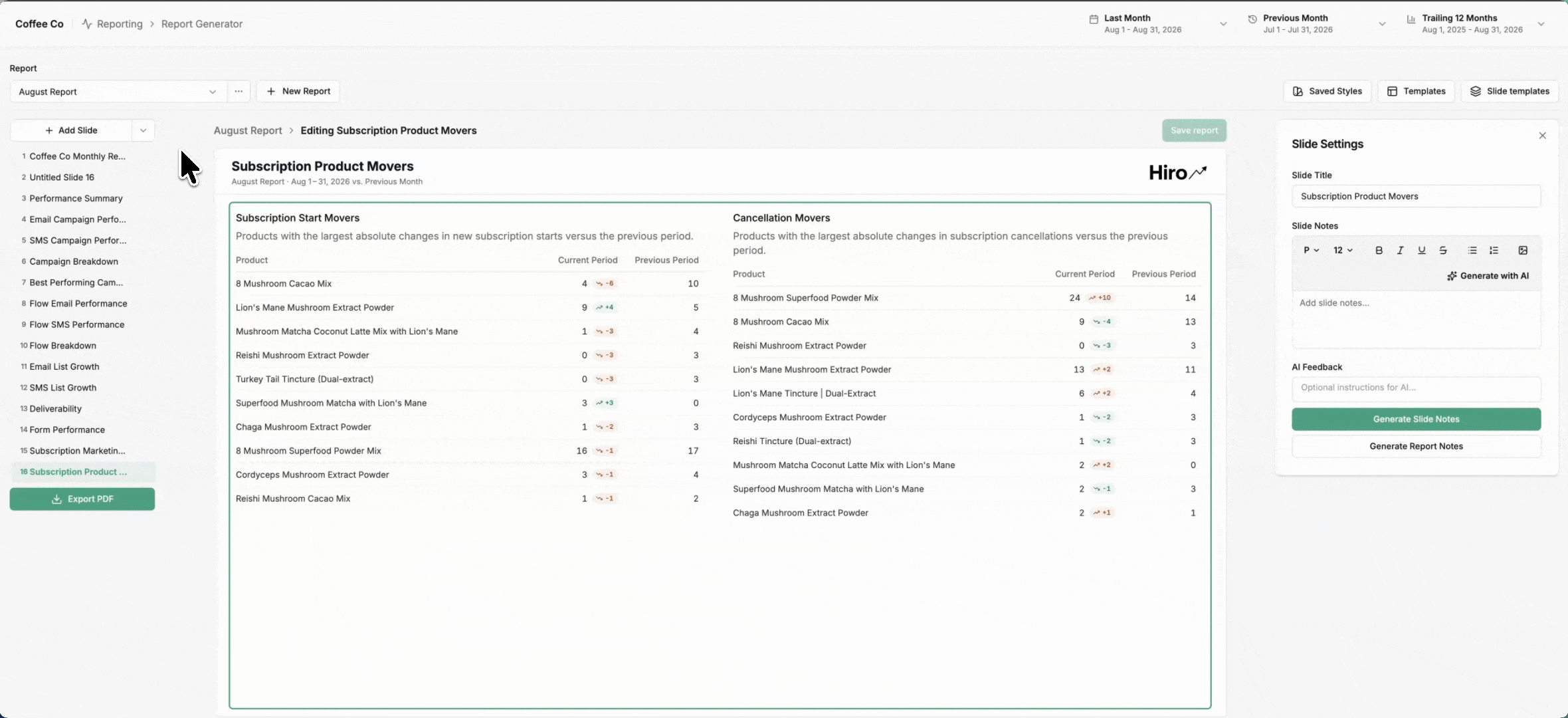Screen dimensions: 1568x718
Task: Export the report as PDF
Action: (82, 499)
